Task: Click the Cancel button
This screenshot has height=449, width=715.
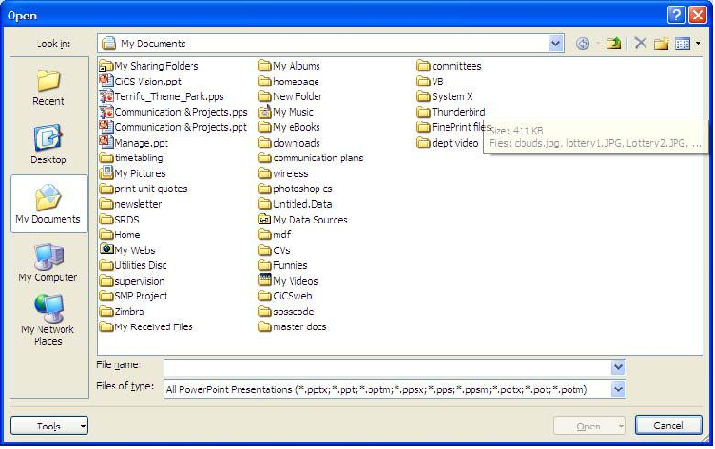Action: [668, 425]
